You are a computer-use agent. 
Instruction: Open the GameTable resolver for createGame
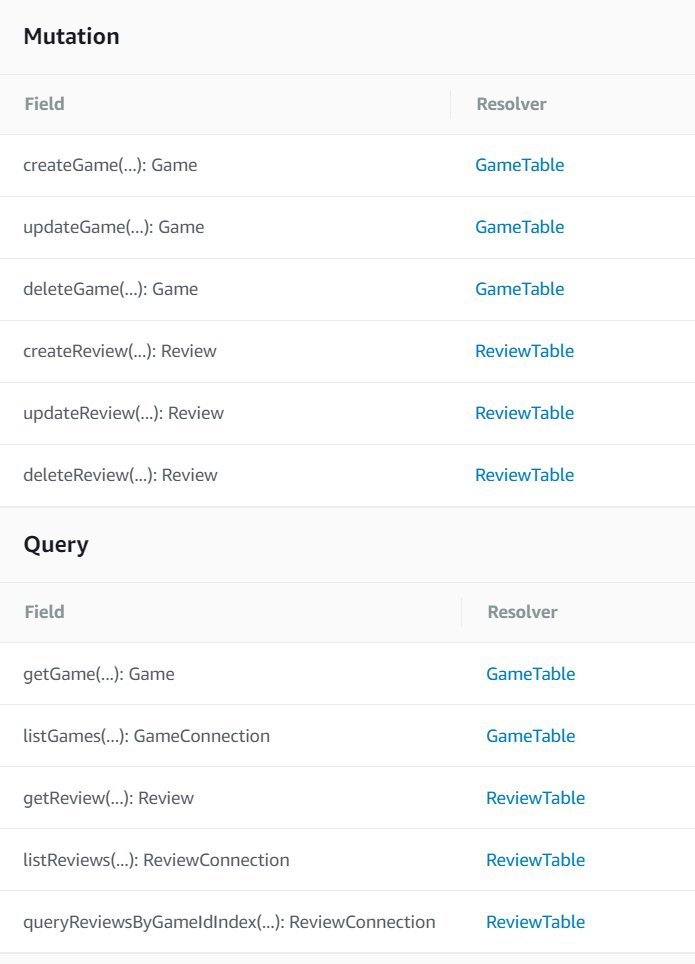[519, 165]
